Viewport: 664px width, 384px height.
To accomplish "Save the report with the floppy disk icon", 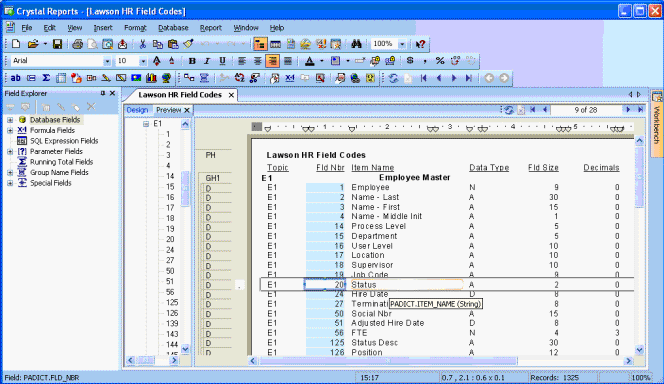I will pos(57,44).
